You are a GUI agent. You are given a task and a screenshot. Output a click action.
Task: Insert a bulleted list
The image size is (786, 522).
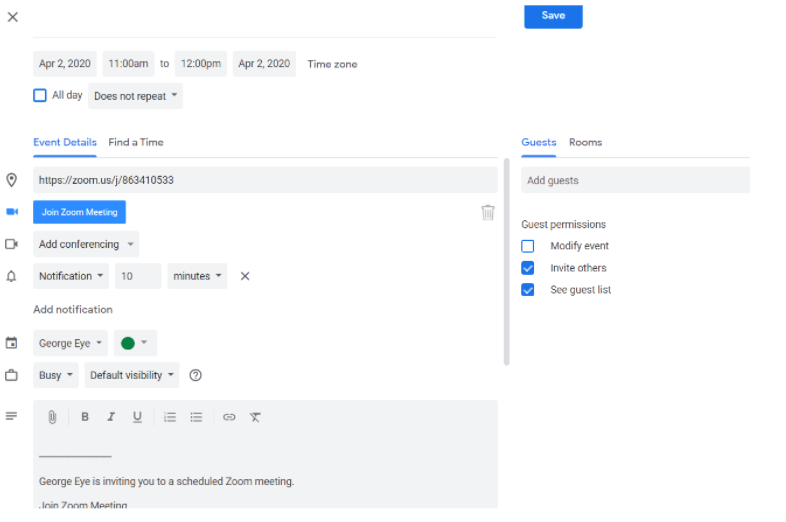(196, 417)
